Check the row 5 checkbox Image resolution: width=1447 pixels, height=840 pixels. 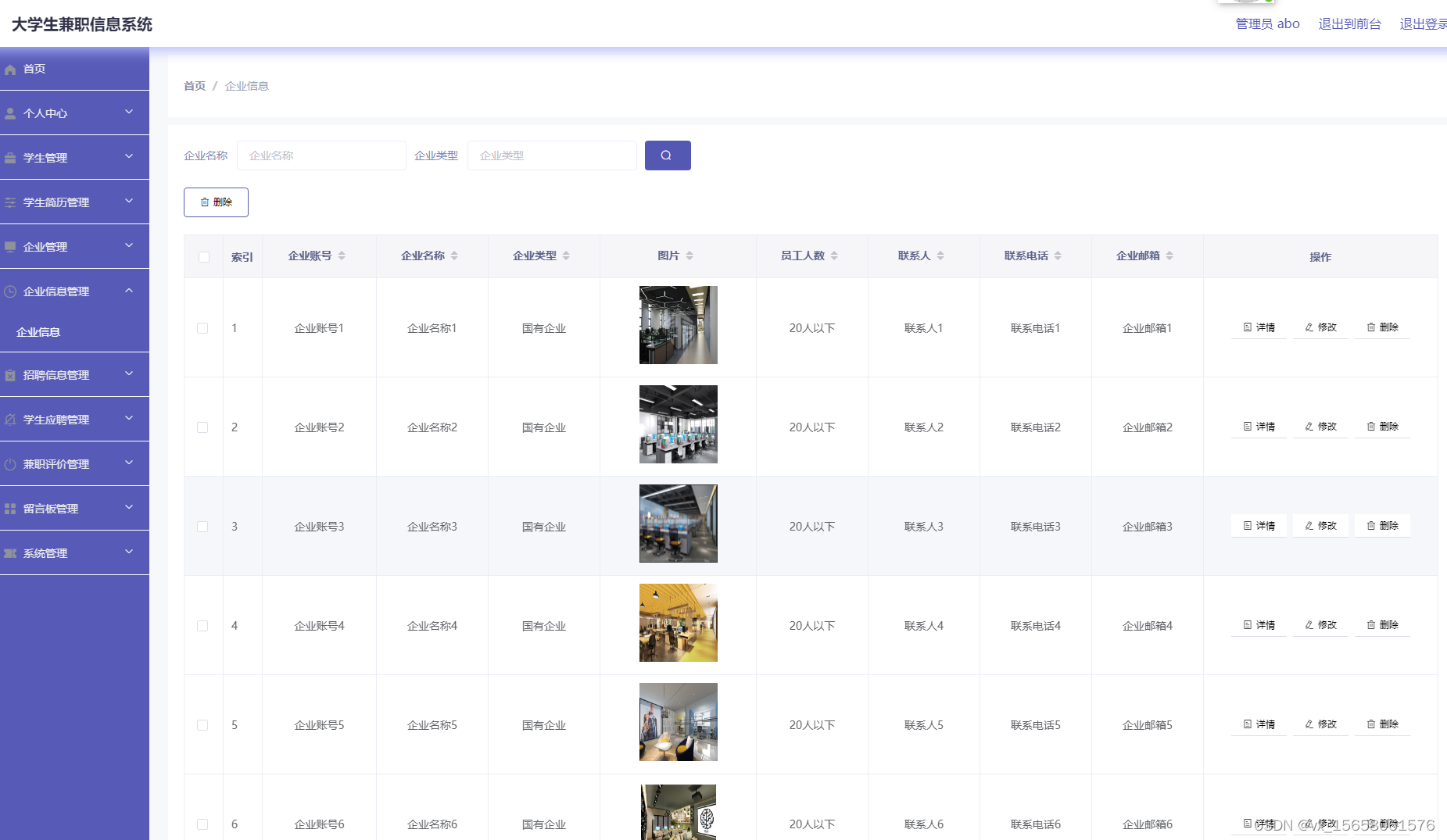tap(202, 725)
